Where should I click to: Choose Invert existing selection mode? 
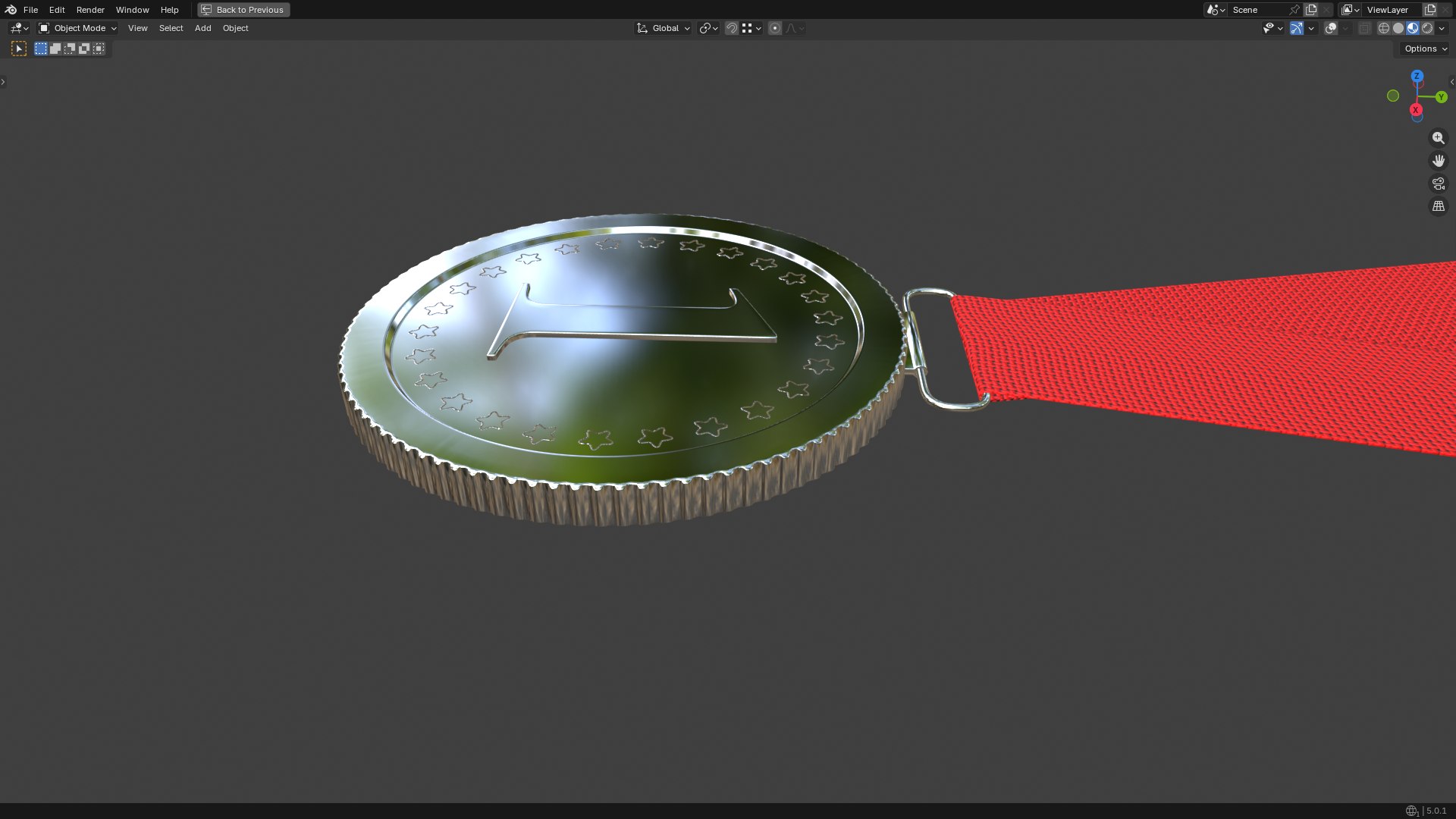point(84,49)
